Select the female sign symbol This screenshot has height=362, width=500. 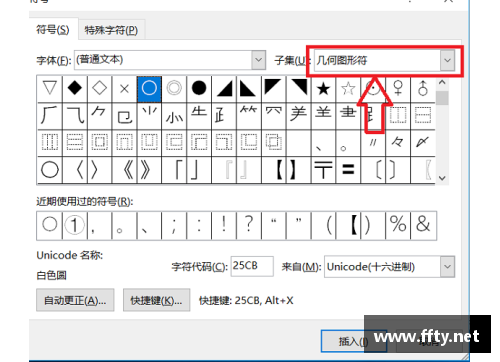click(x=398, y=88)
